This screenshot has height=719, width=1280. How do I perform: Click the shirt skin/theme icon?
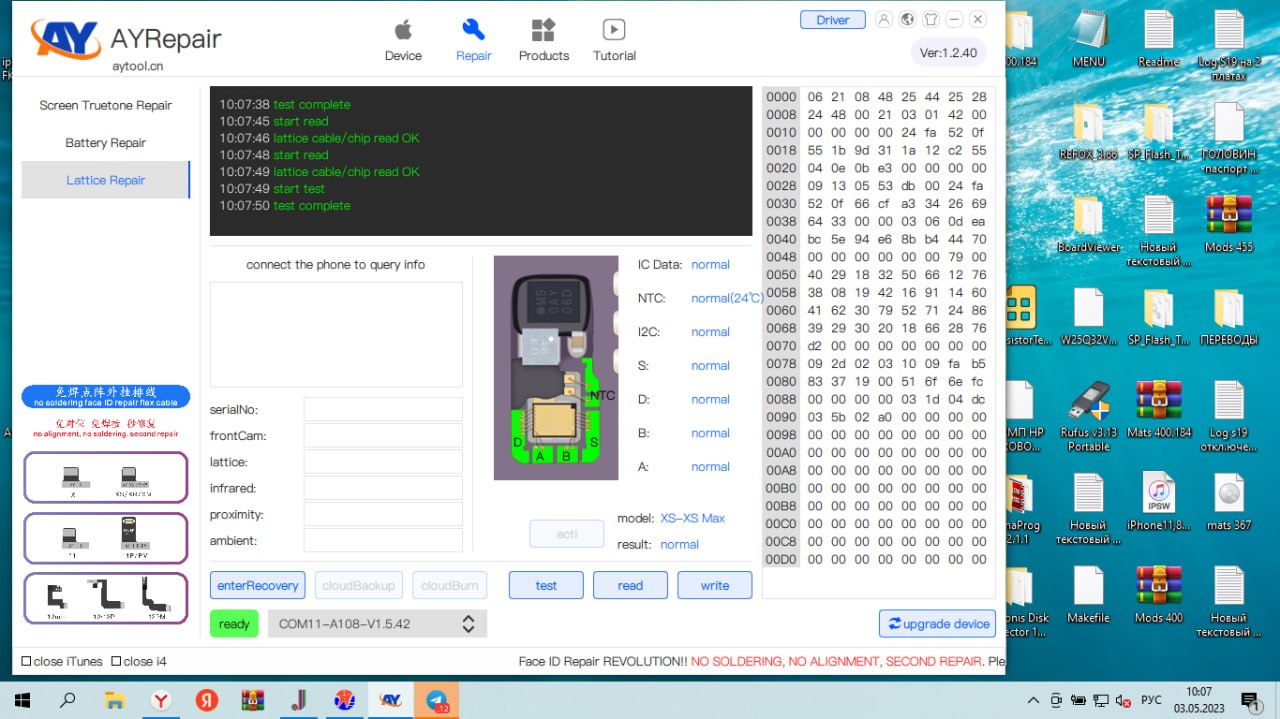pos(931,19)
